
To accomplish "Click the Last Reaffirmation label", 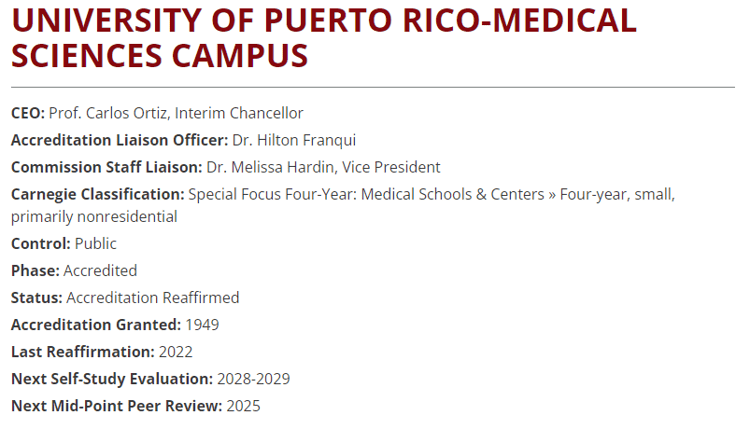I will point(83,352).
